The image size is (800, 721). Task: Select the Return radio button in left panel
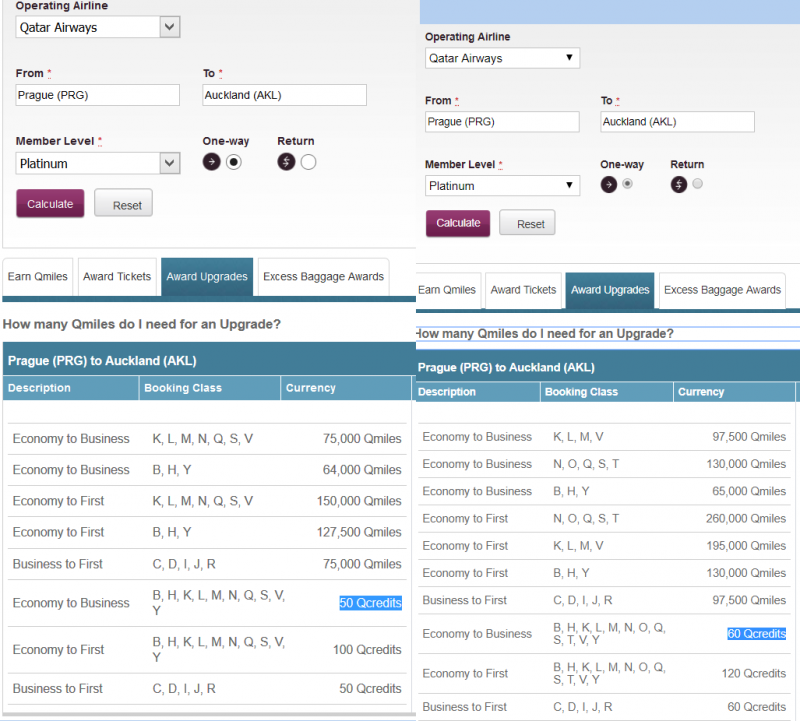coord(308,162)
